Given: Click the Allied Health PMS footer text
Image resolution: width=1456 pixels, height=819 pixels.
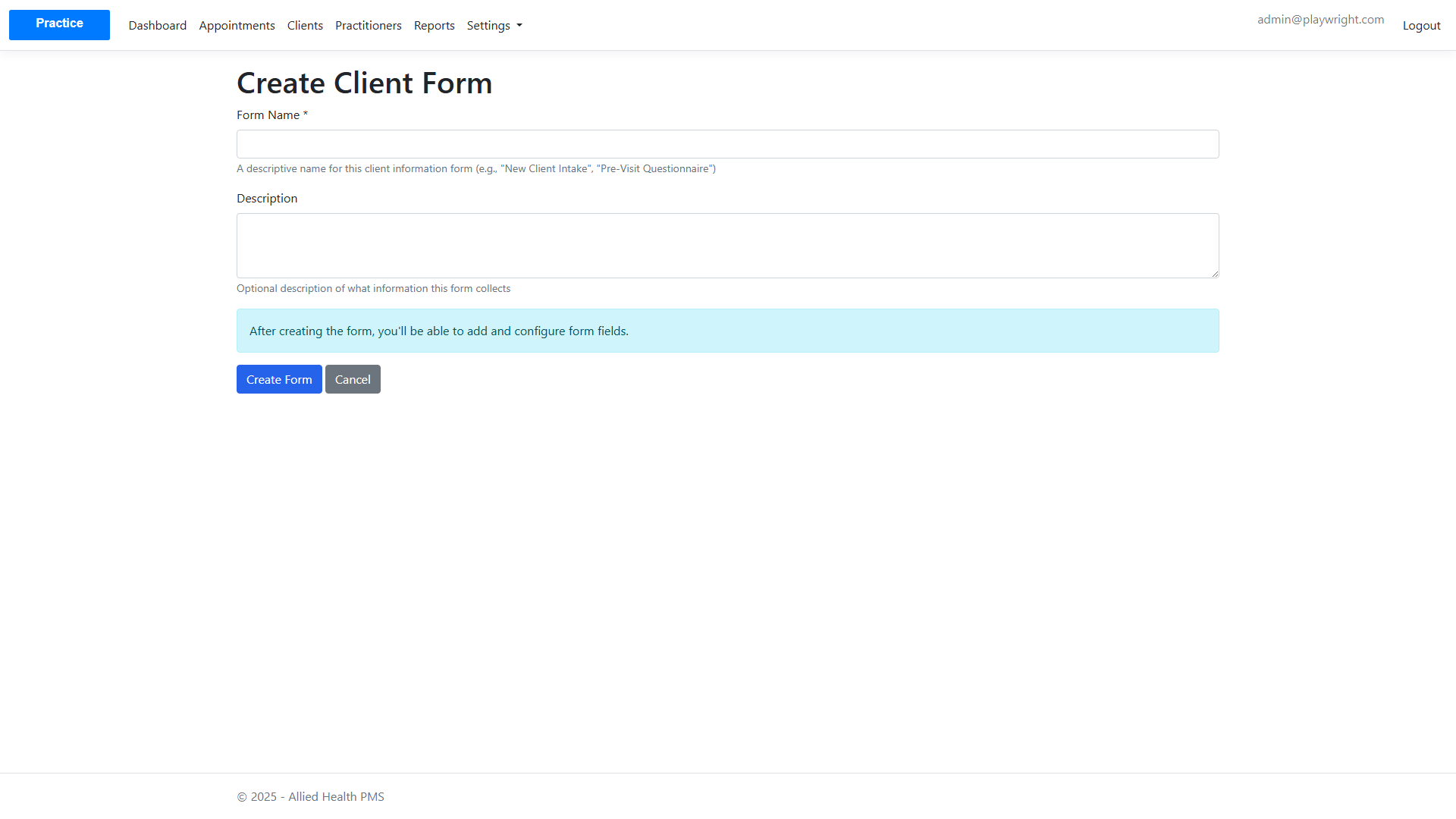Looking at the screenshot, I should pyautogui.click(x=311, y=797).
